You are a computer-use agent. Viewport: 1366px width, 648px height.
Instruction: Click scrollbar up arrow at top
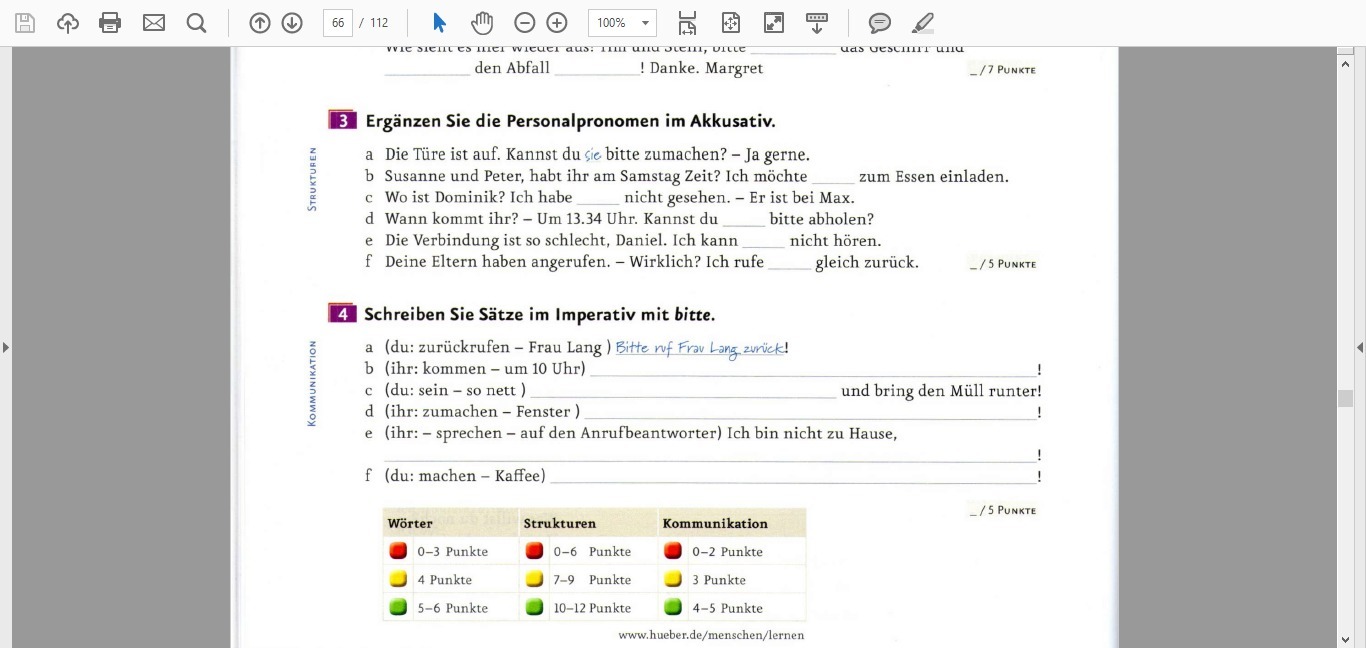[1346, 63]
